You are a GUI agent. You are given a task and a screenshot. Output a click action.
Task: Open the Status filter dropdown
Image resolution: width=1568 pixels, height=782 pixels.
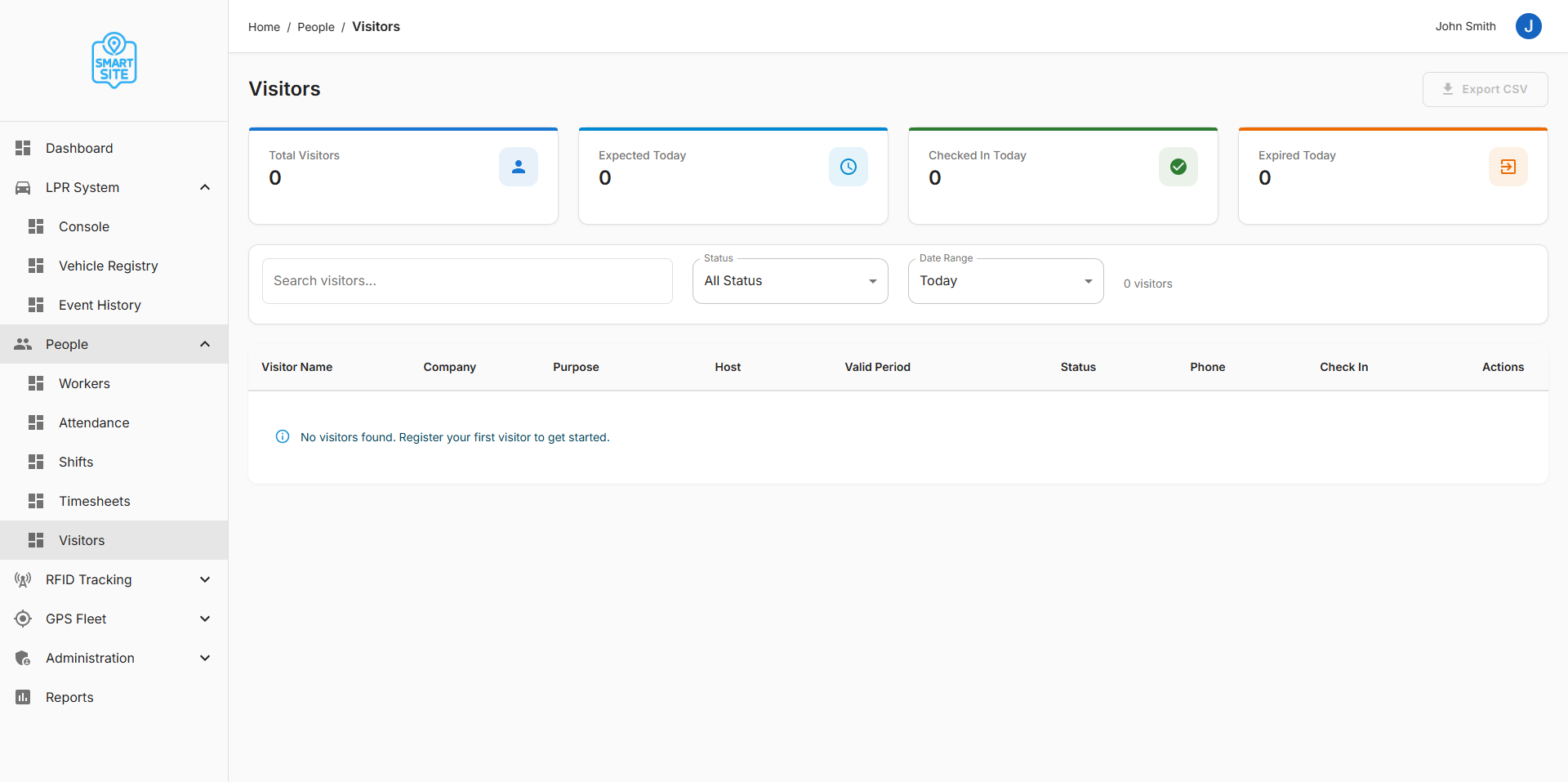coord(790,281)
